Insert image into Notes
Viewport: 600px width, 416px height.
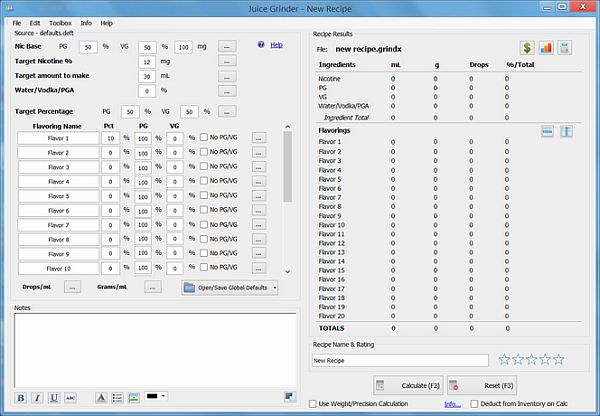134,398
